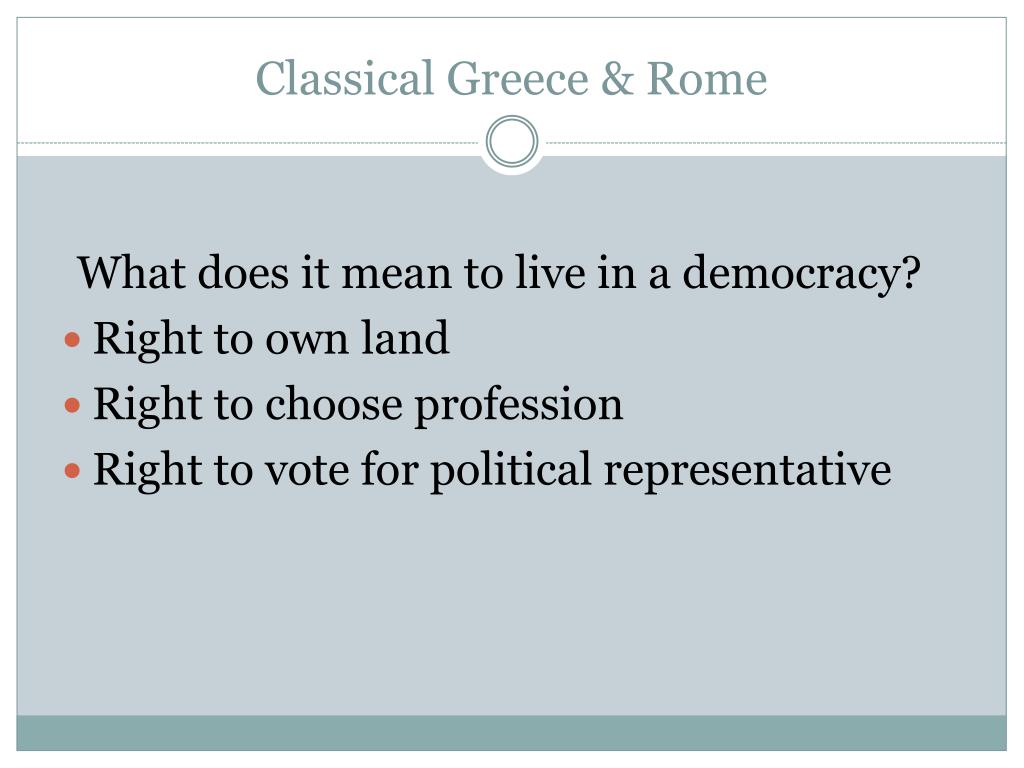The width and height of the screenshot is (1024, 768).
Task: Click the circle ornament below the title
Action: pyautogui.click(x=512, y=141)
